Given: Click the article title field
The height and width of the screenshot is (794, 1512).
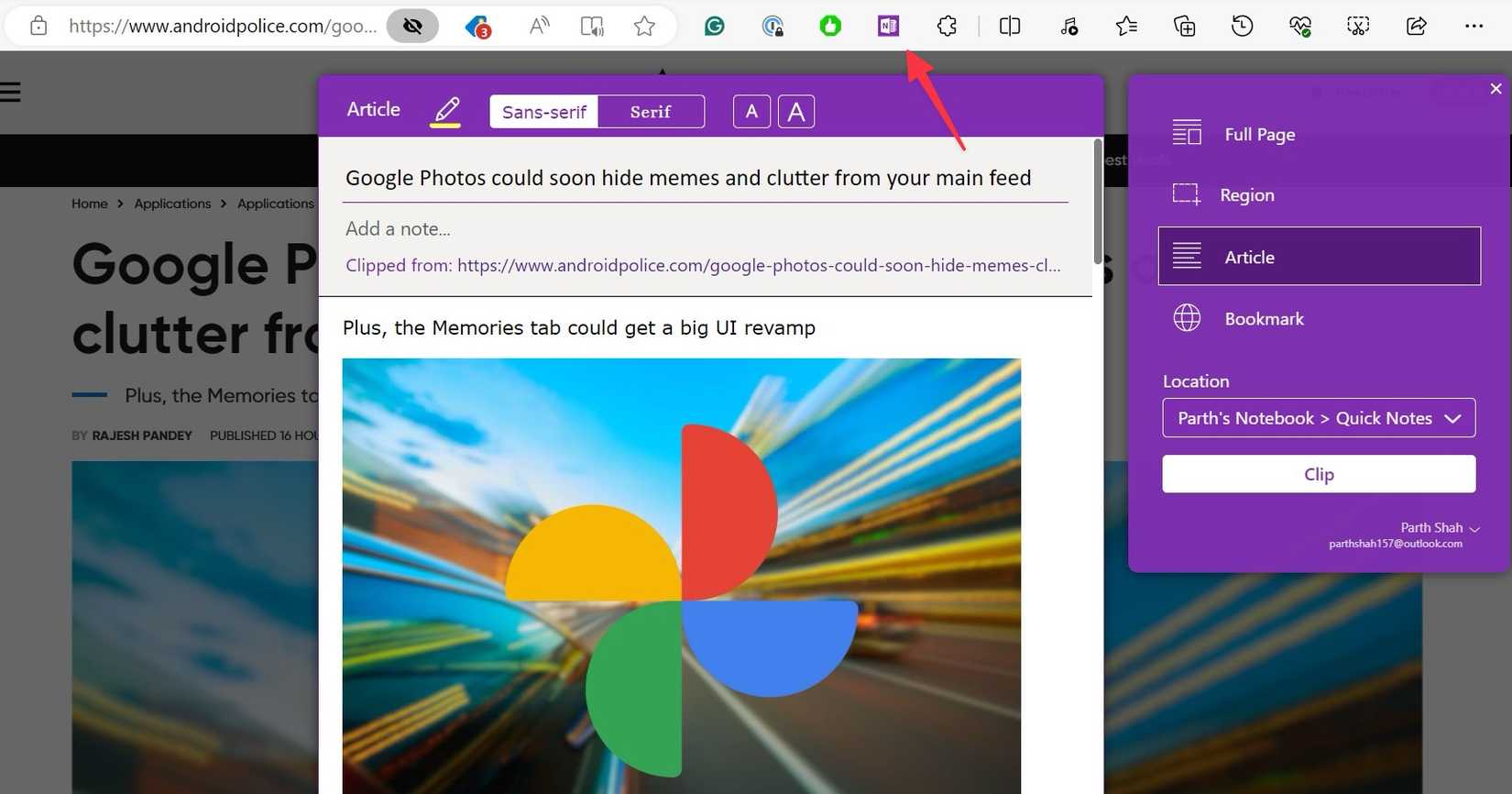Looking at the screenshot, I should [x=706, y=178].
